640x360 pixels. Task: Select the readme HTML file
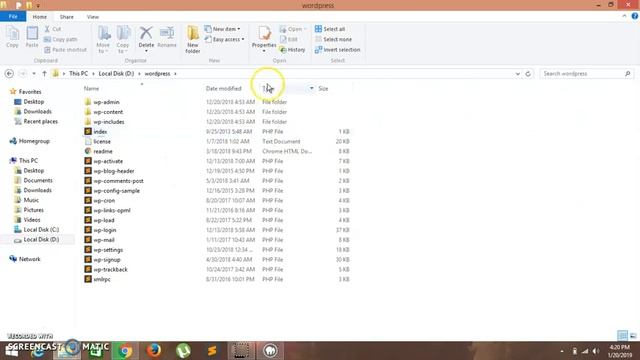(x=102, y=151)
